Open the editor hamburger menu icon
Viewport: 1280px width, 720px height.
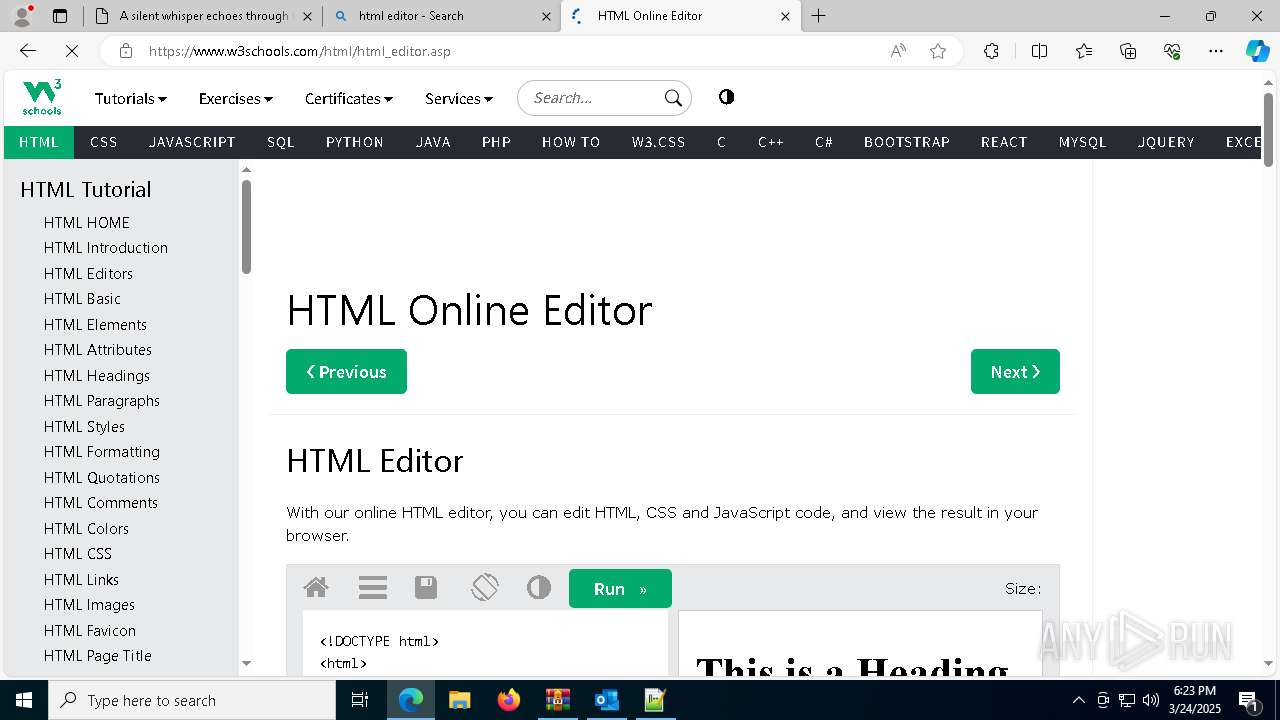[x=373, y=588]
